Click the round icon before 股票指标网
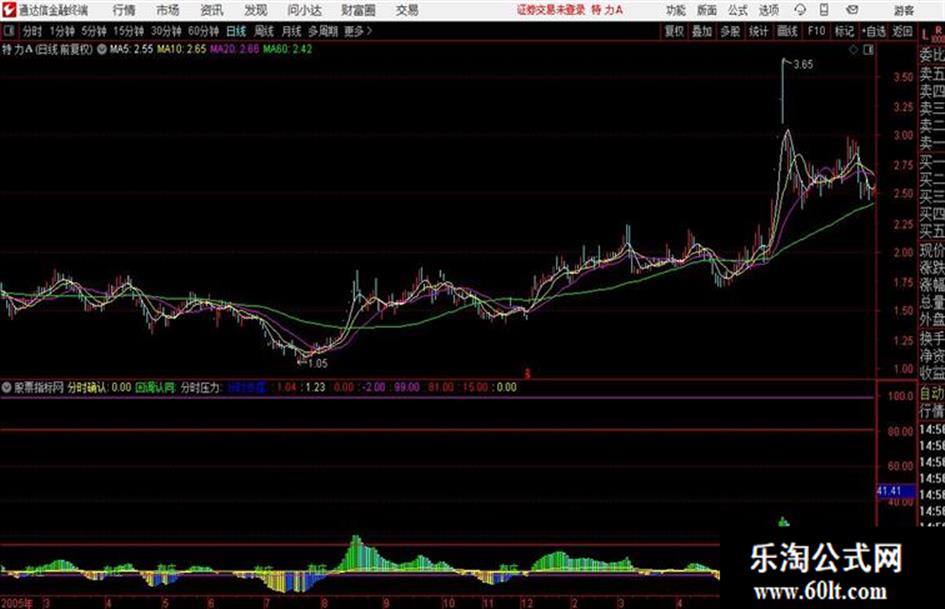 coord(7,387)
